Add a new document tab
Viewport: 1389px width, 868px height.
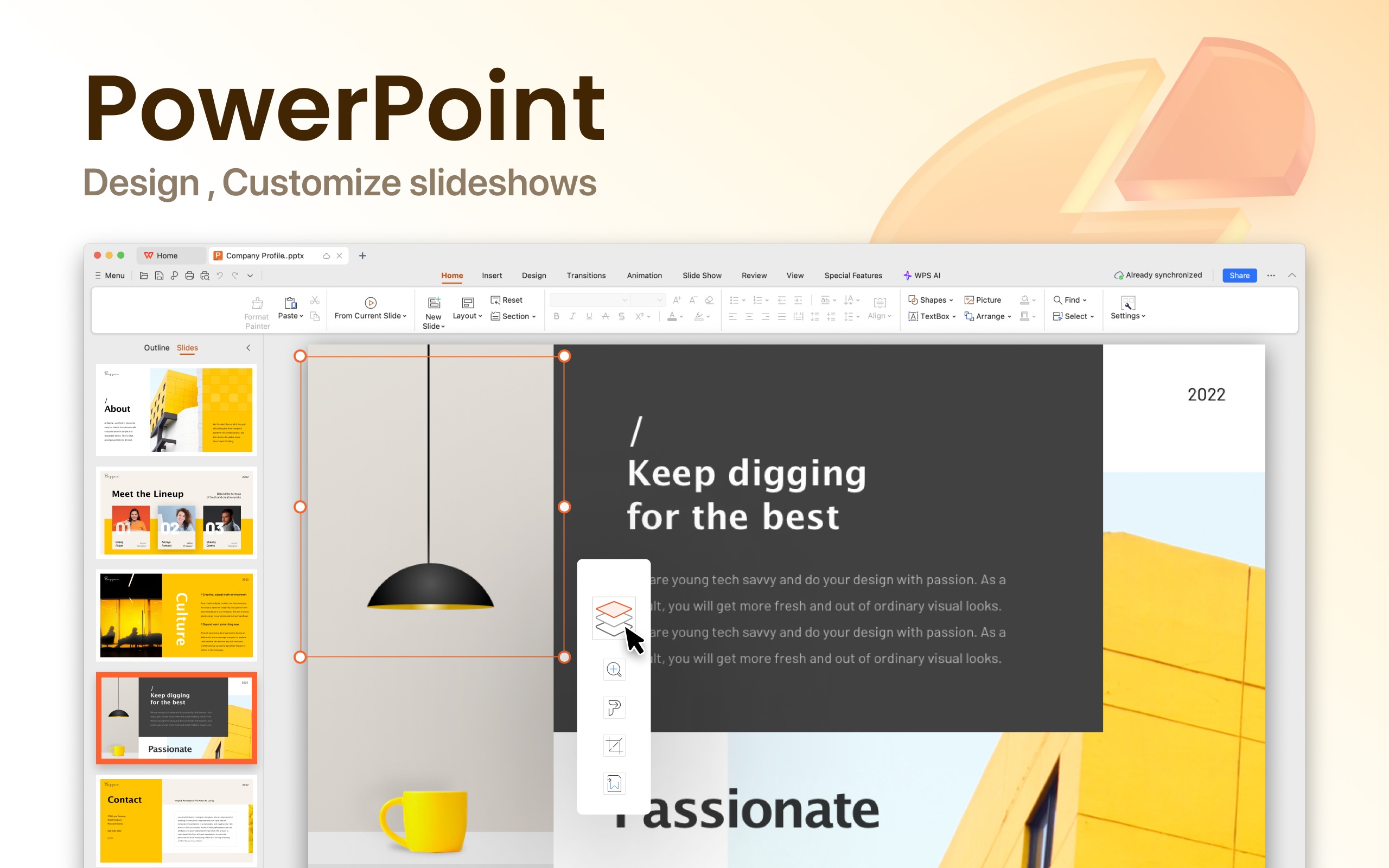point(362,256)
